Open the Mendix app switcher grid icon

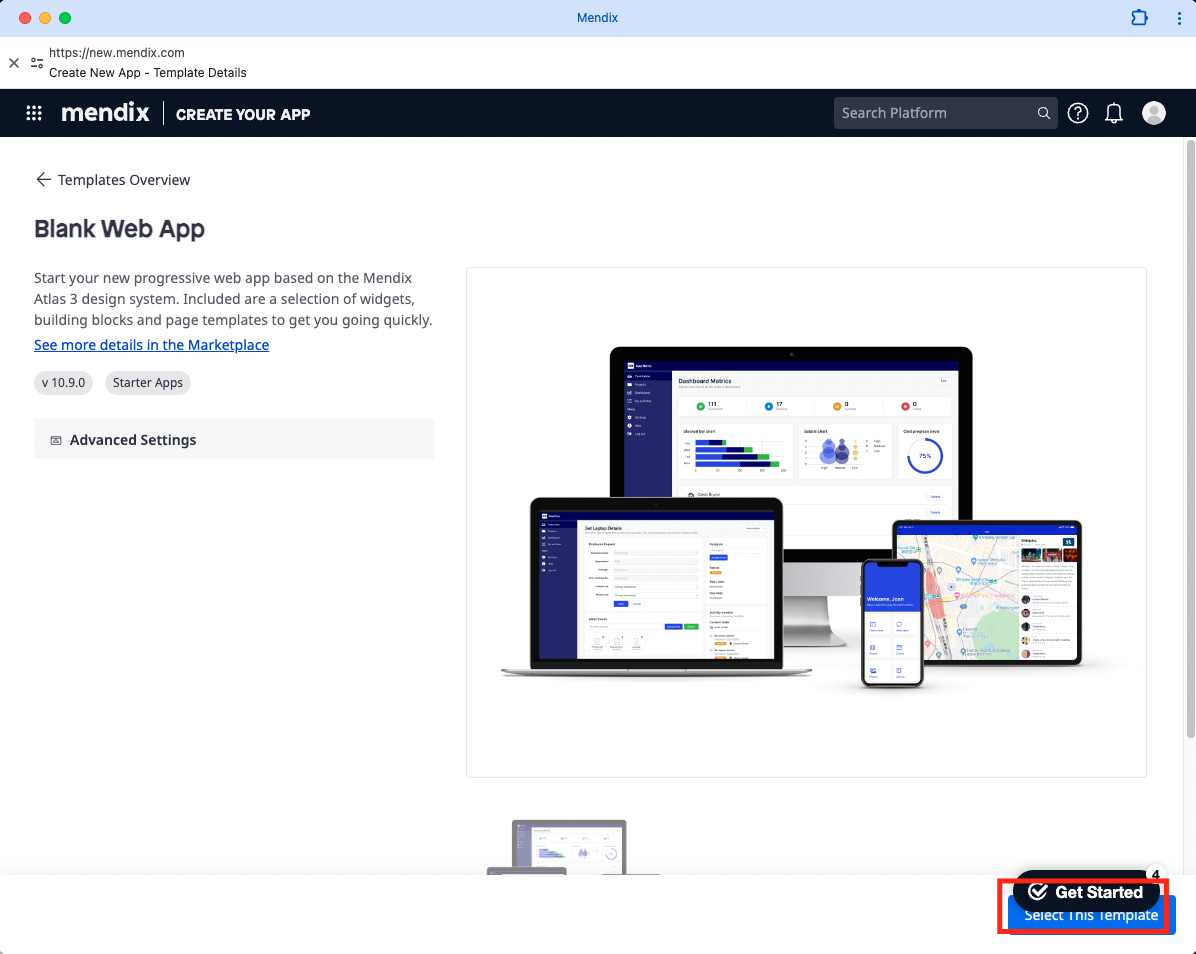click(x=34, y=114)
